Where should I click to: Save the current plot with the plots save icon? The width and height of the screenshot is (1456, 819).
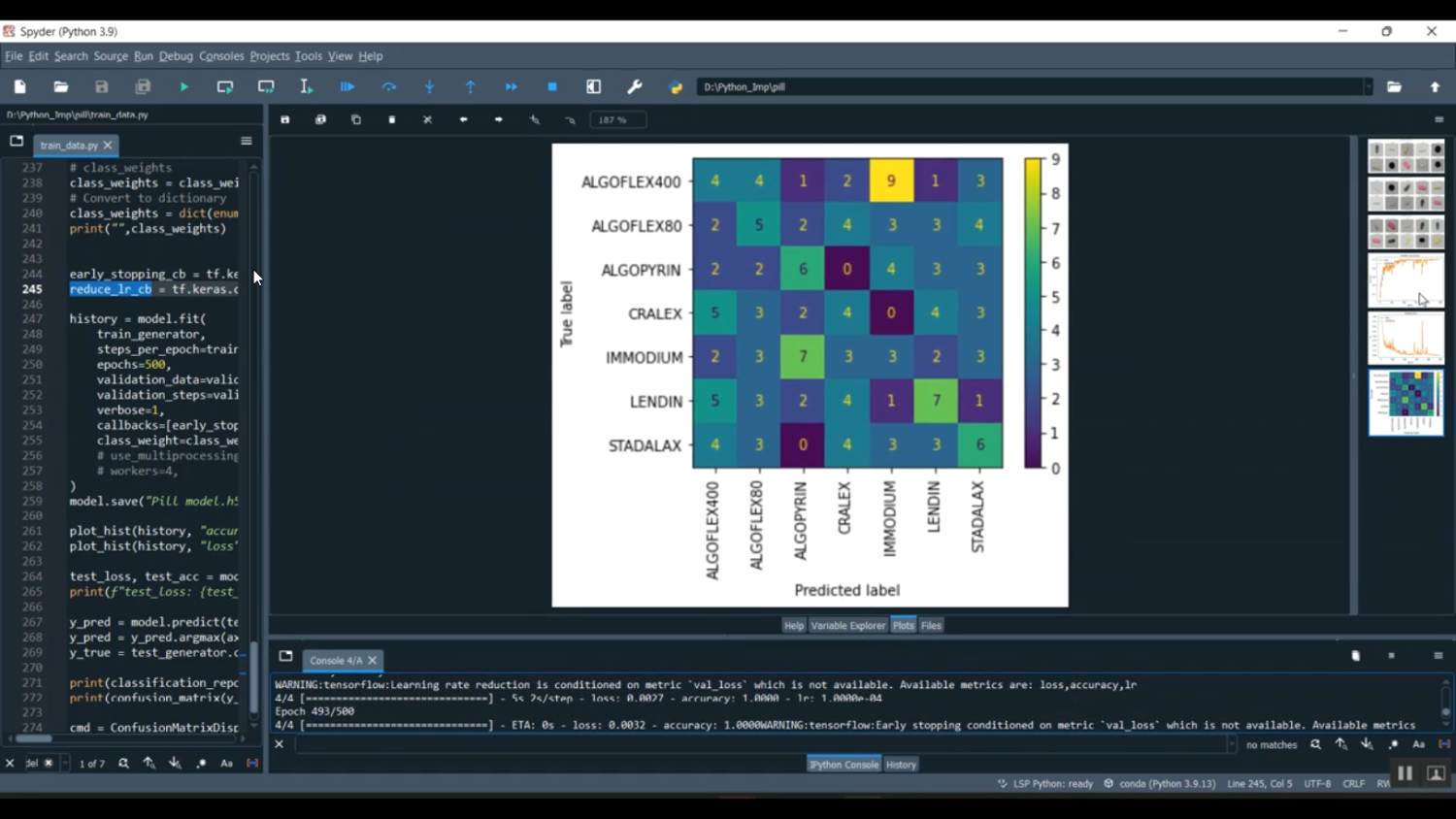click(x=285, y=120)
